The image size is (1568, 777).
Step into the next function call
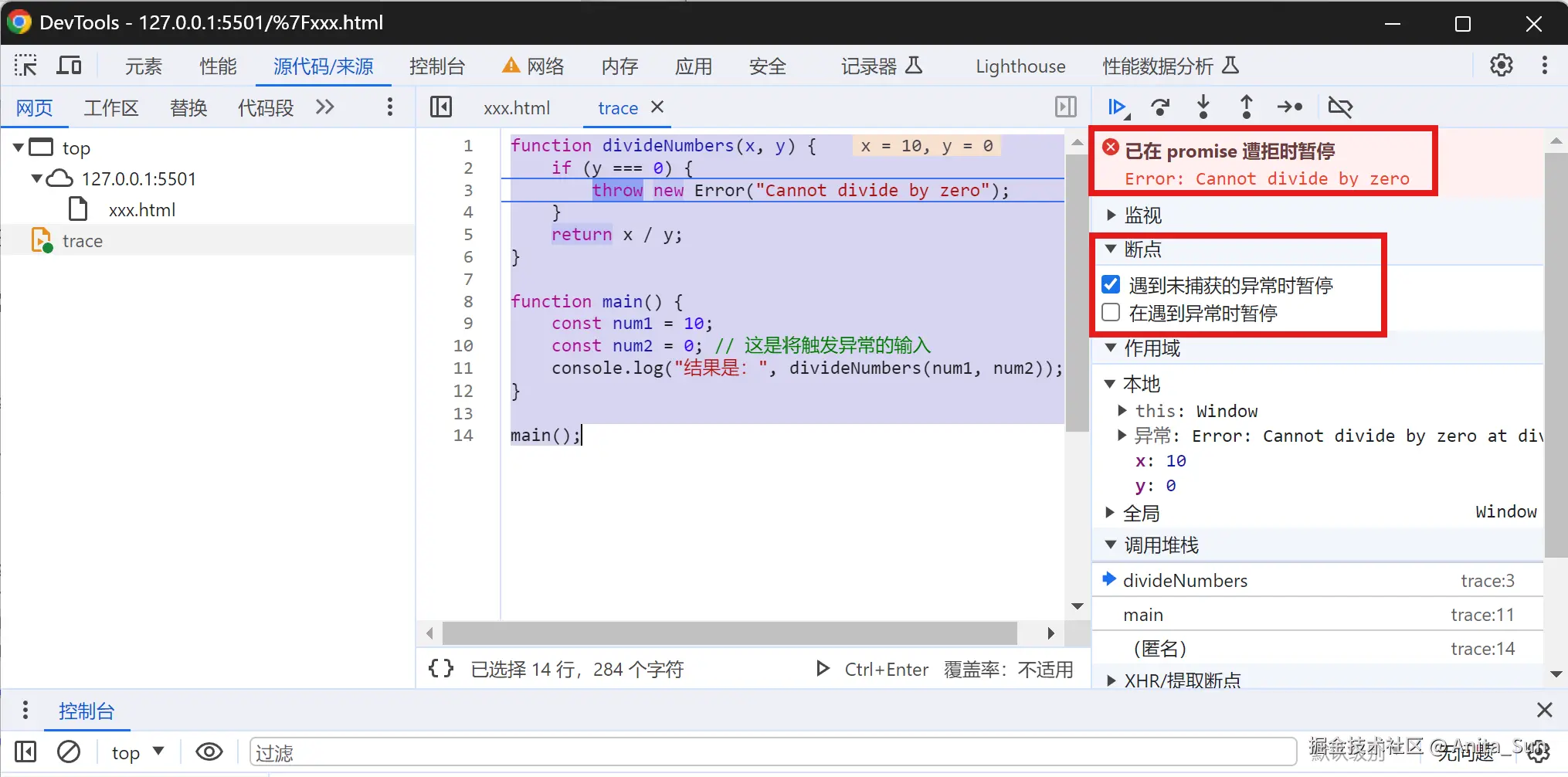(x=1203, y=107)
